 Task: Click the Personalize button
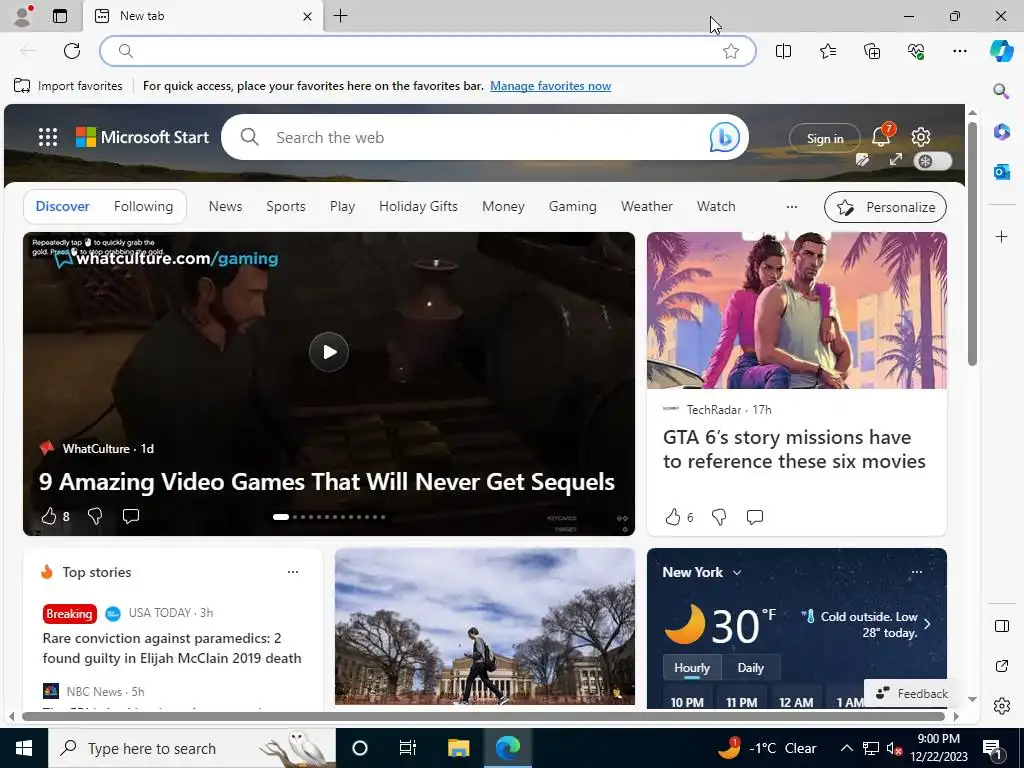(885, 207)
